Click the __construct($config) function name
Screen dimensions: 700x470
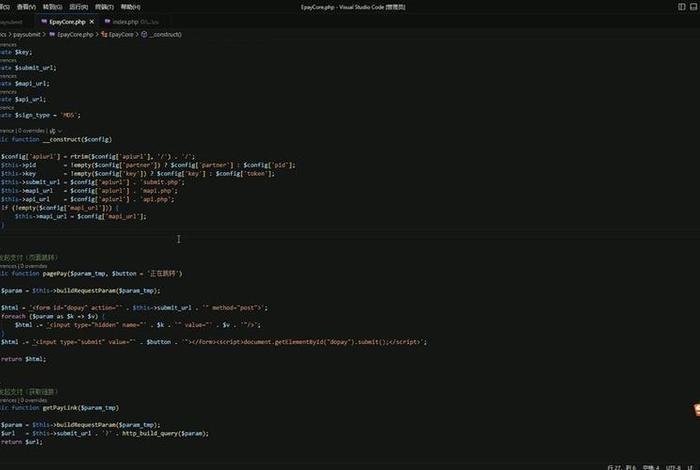pos(77,139)
